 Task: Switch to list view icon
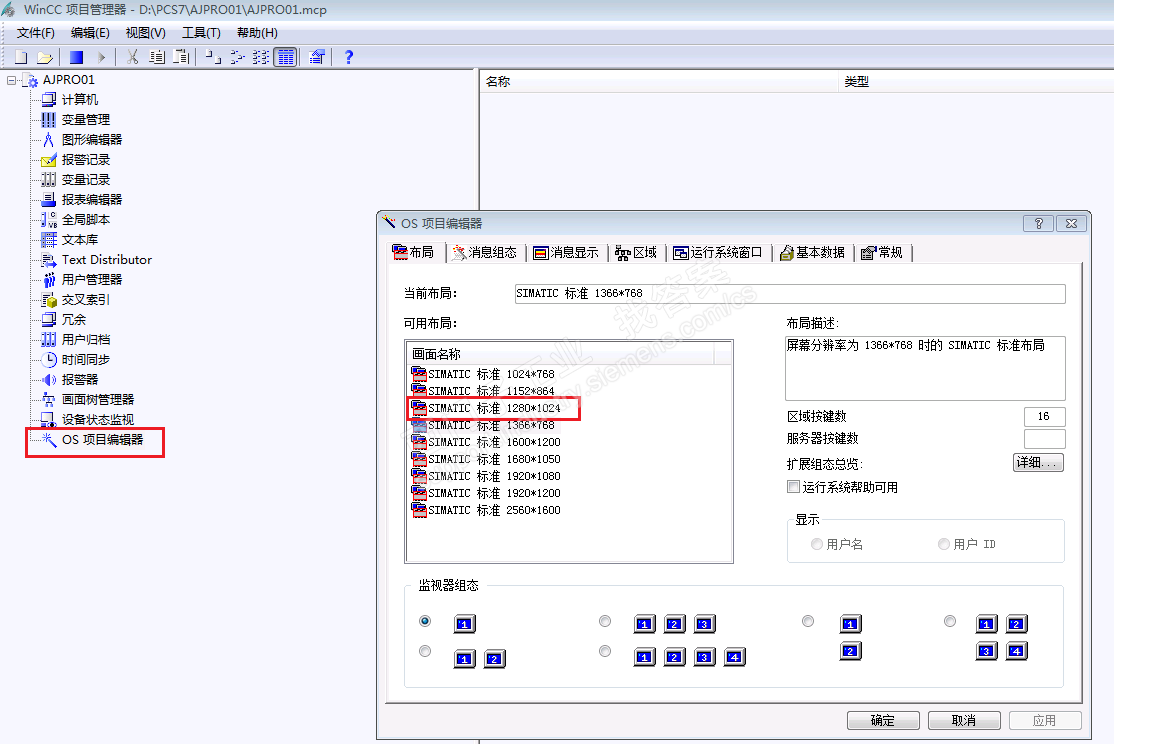click(x=260, y=57)
